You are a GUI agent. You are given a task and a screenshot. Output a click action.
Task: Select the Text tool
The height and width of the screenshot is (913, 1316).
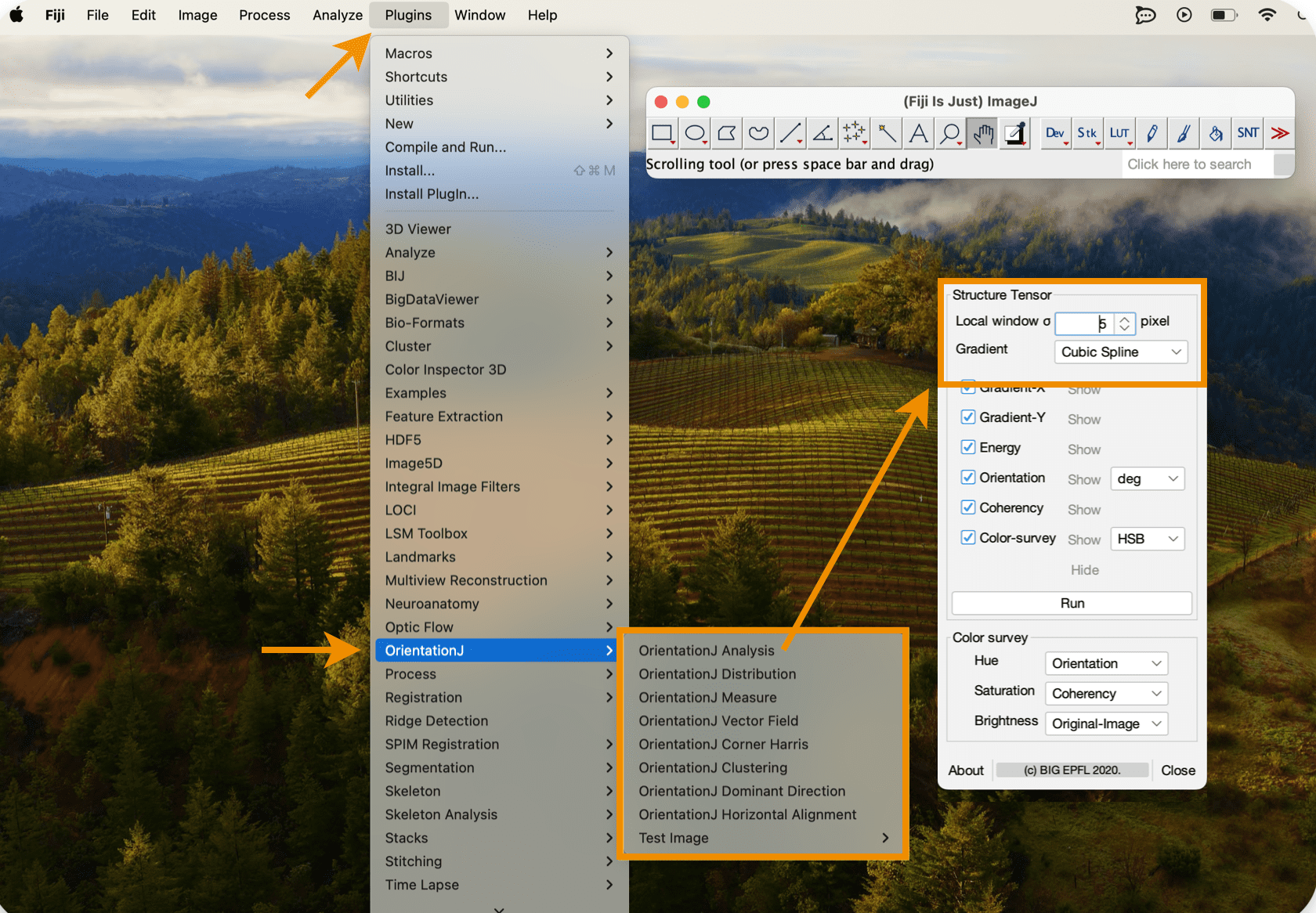[919, 134]
